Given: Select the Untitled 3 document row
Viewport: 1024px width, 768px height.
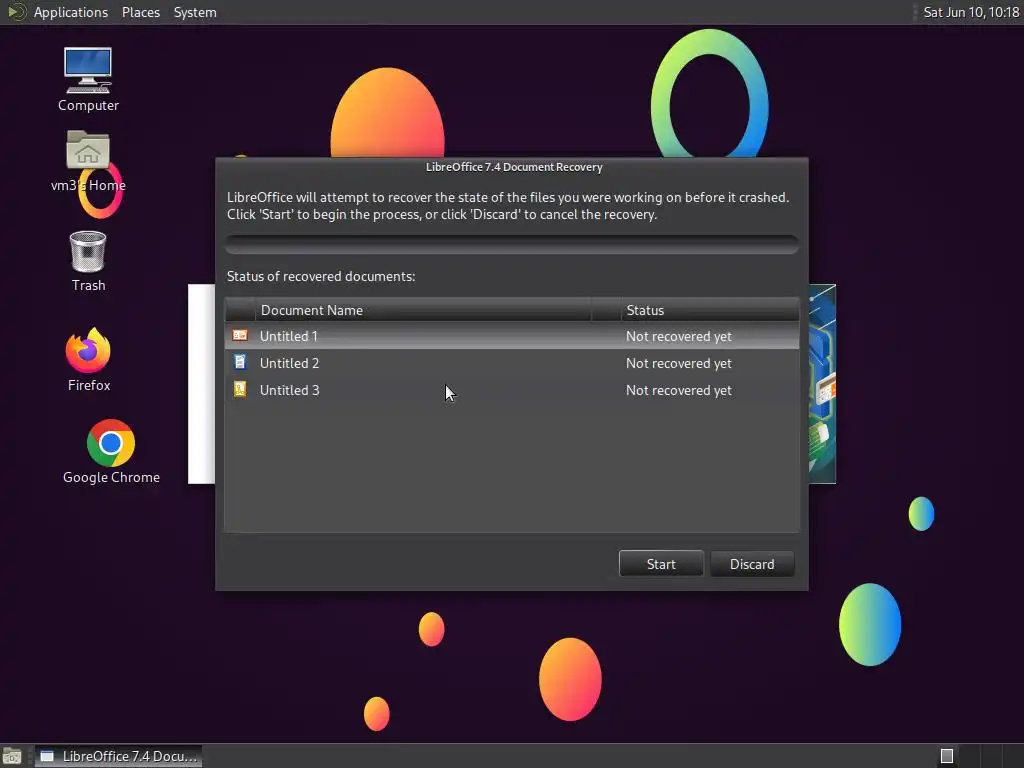Looking at the screenshot, I should pos(512,390).
